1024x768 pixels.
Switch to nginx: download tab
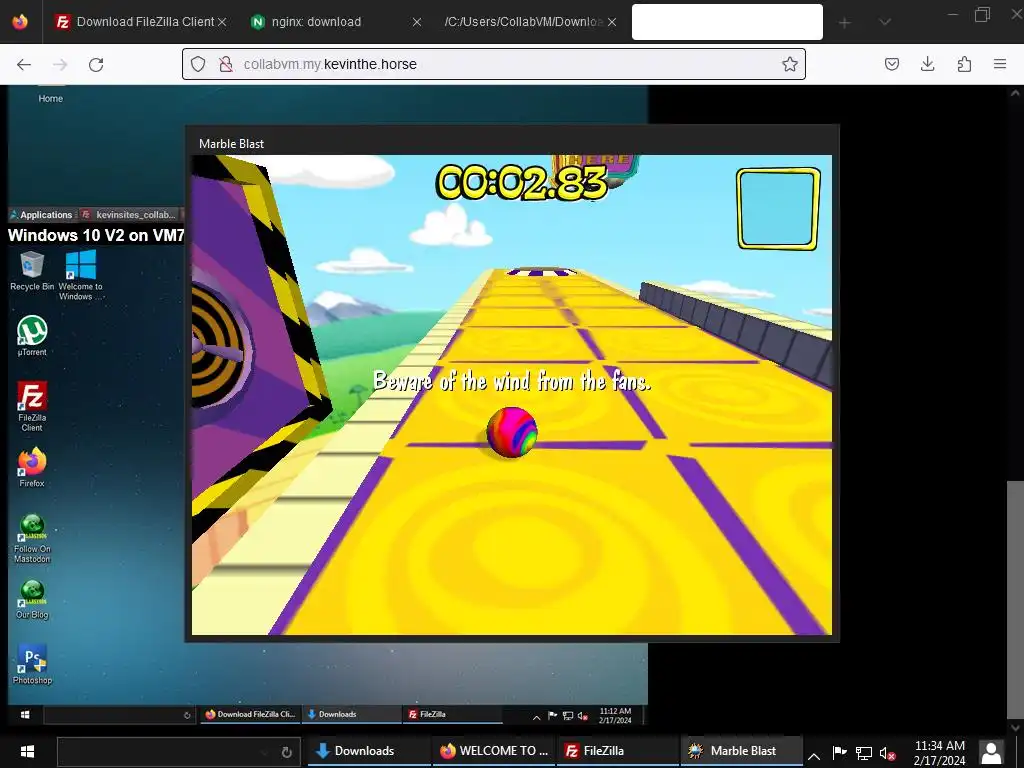click(316, 22)
